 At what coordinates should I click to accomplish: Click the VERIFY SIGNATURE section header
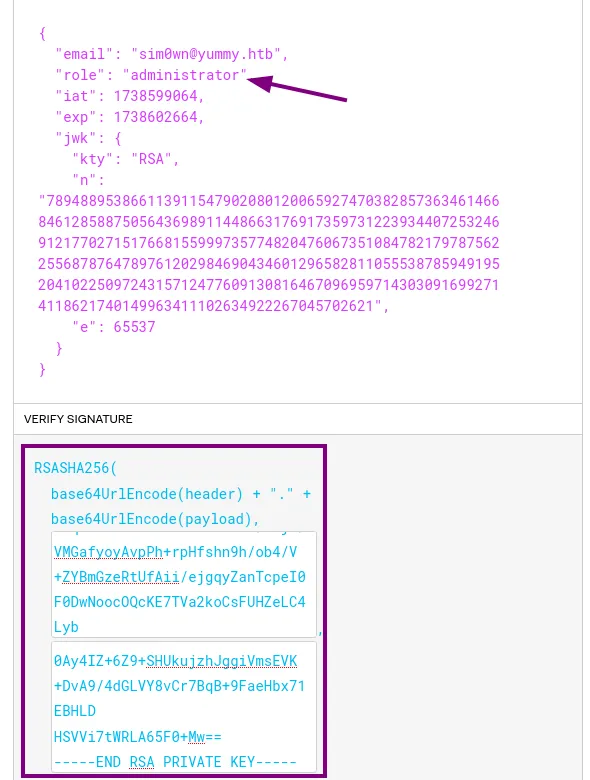78,419
